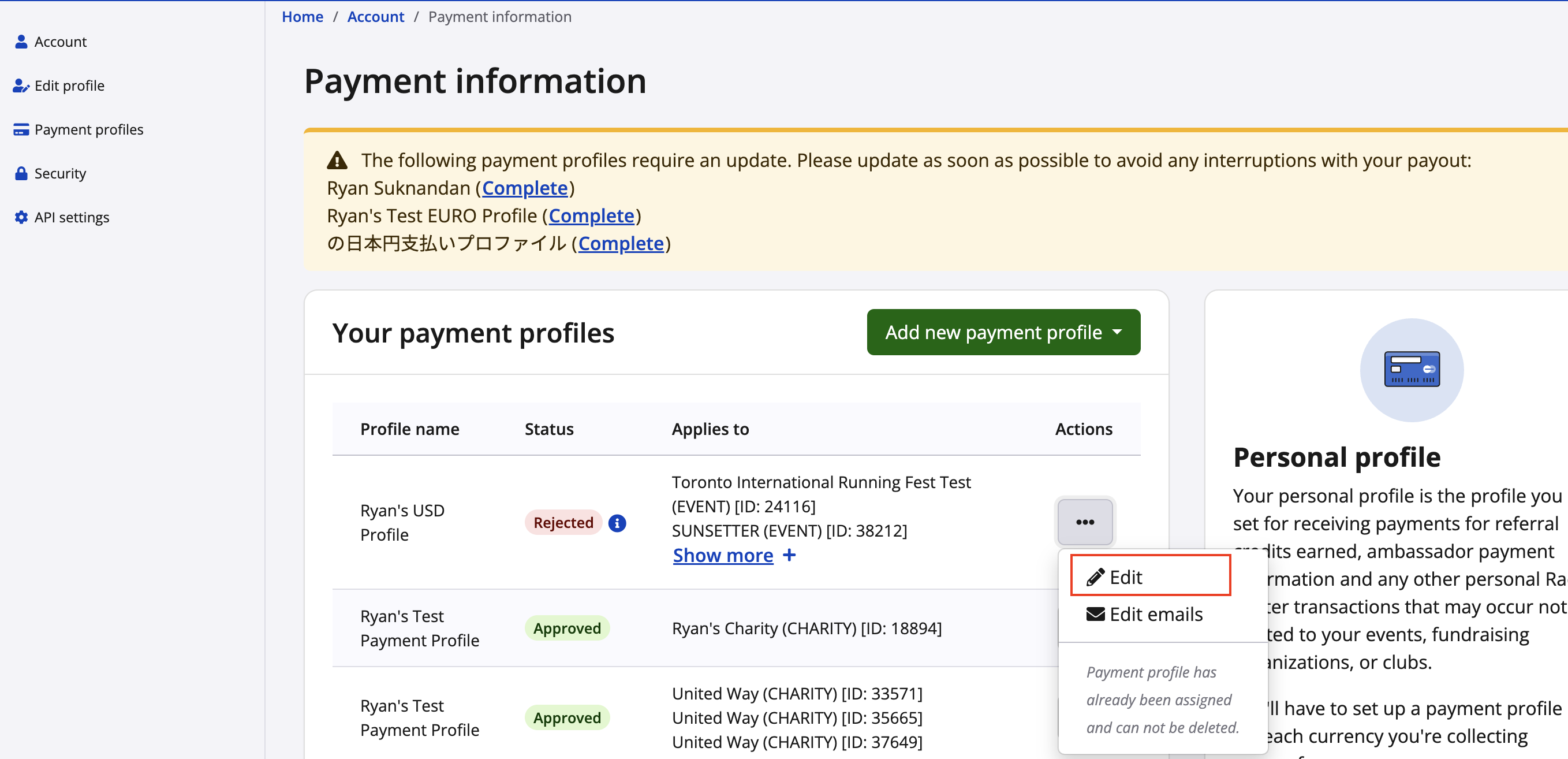Click Payment information breadcrumb text
The width and height of the screenshot is (1568, 759).
500,16
